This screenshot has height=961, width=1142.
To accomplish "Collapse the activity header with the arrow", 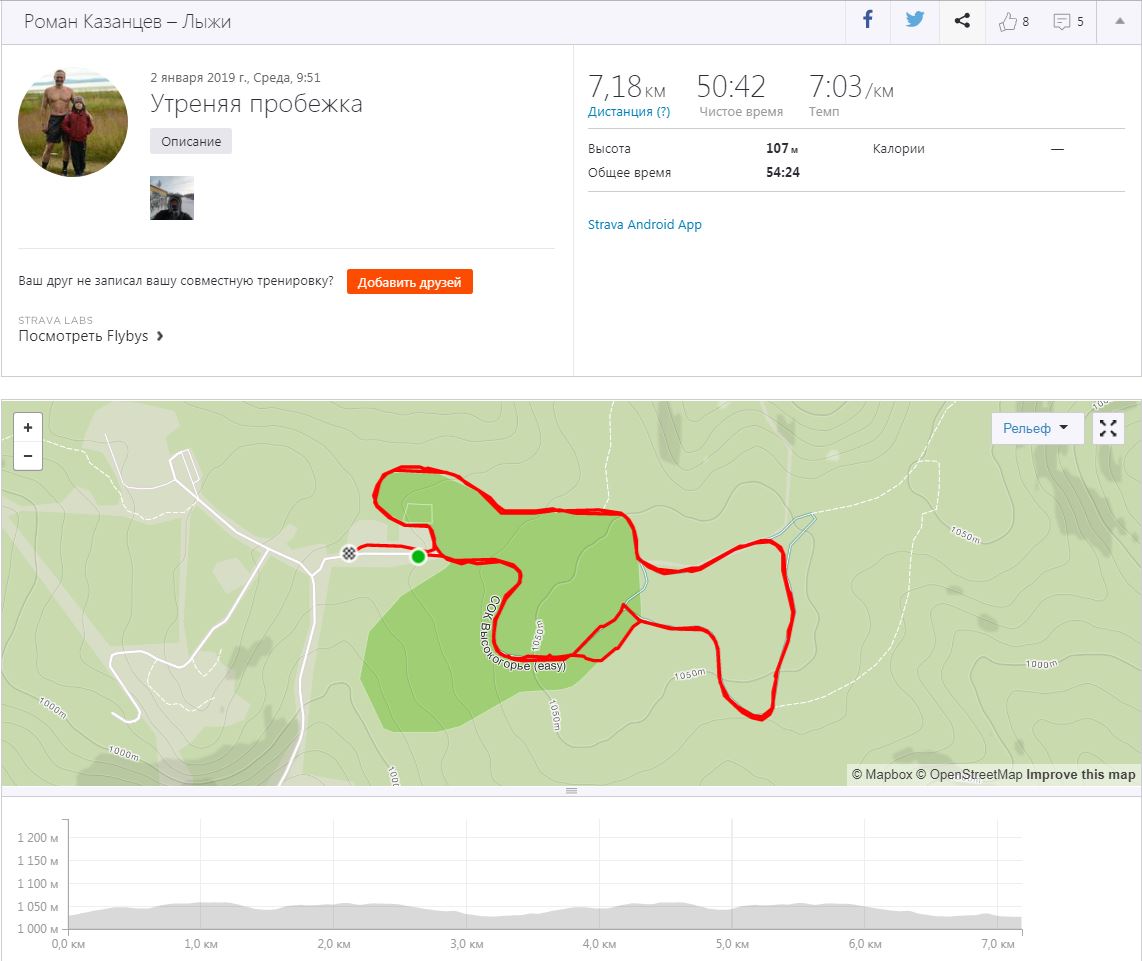I will (1119, 21).
